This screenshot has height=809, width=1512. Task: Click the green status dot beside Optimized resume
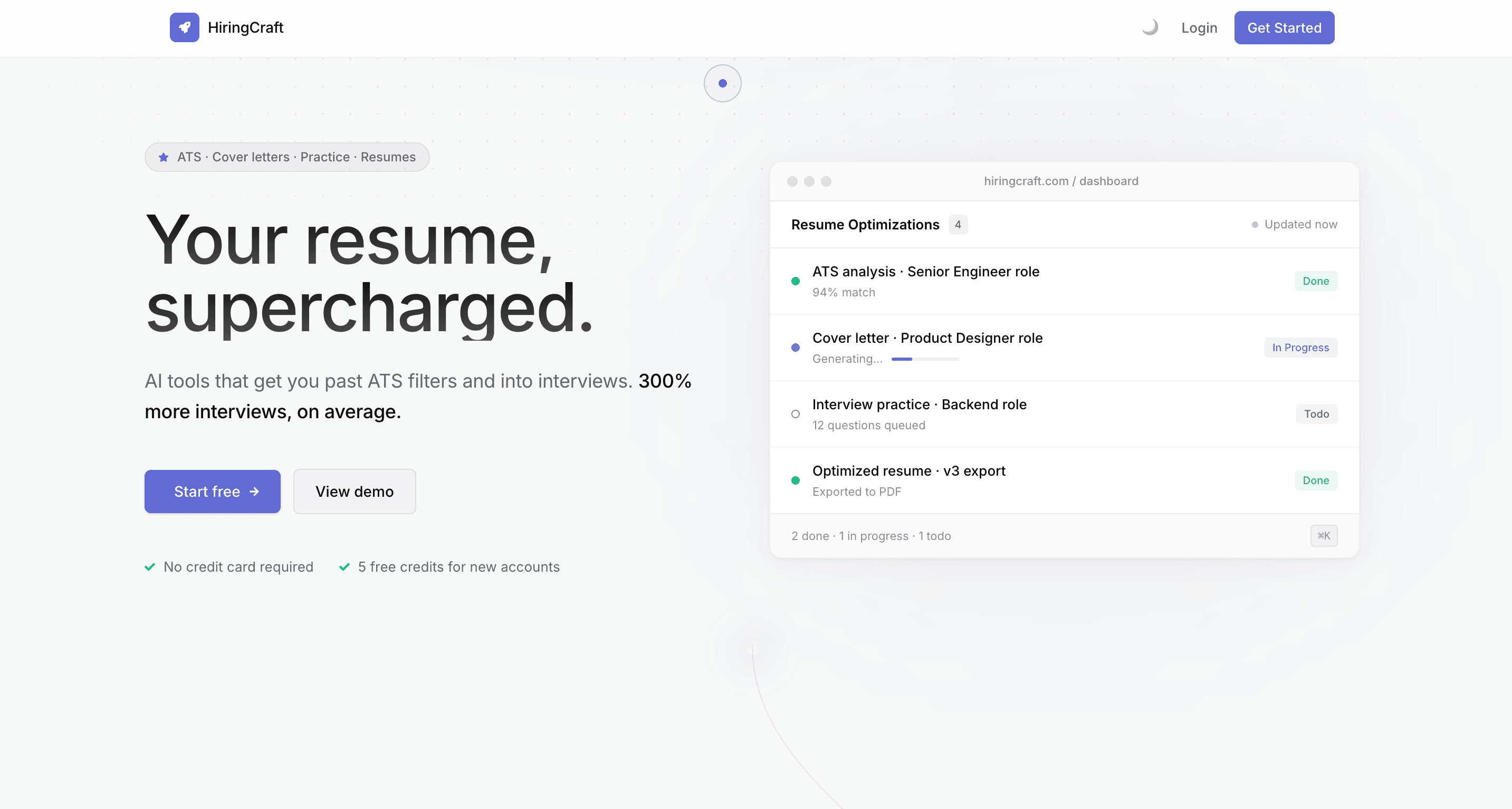(796, 480)
